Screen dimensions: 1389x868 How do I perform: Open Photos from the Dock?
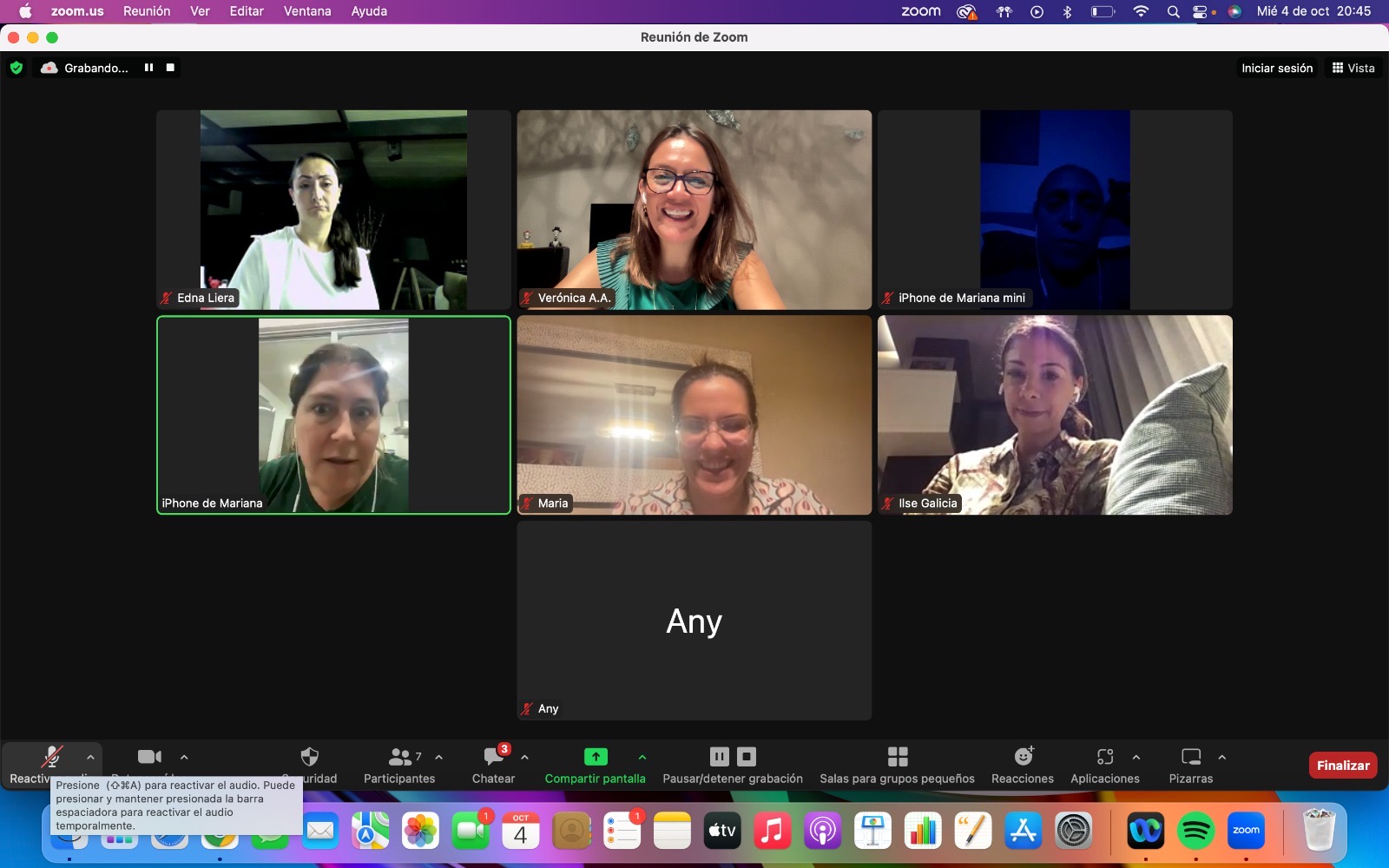pos(420,832)
